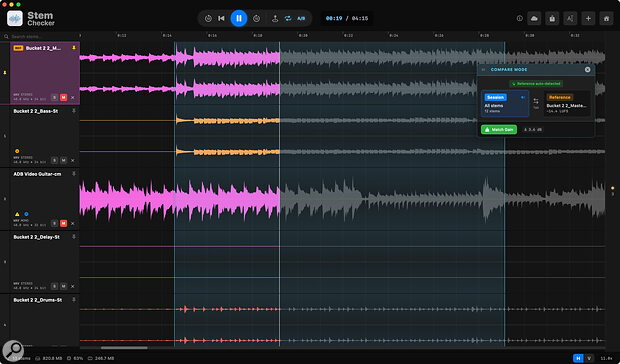Click the zoom level readout at bottom right
Viewport: 620px width, 364px height.
click(606, 358)
